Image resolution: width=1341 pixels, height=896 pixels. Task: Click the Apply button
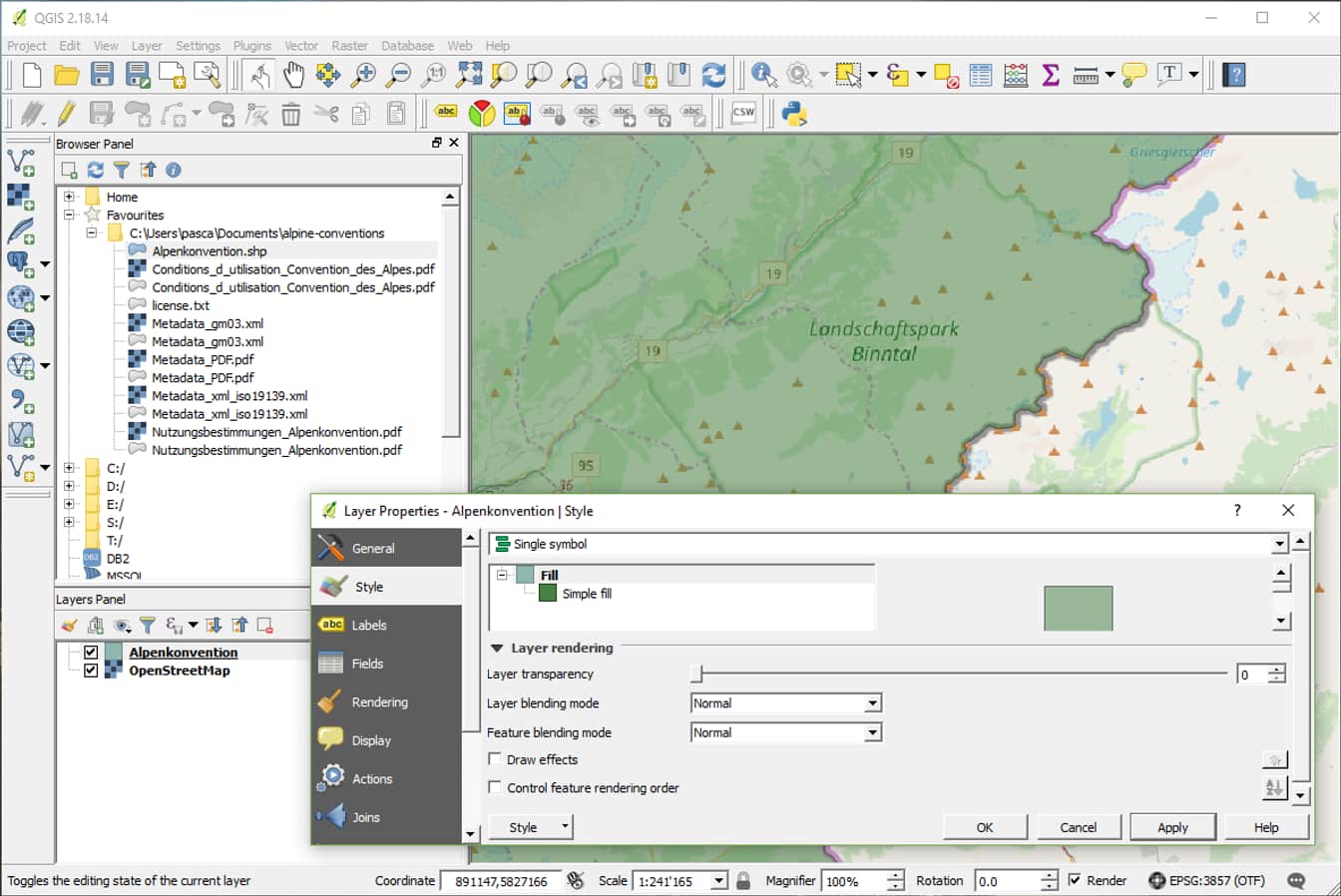[x=1172, y=826]
